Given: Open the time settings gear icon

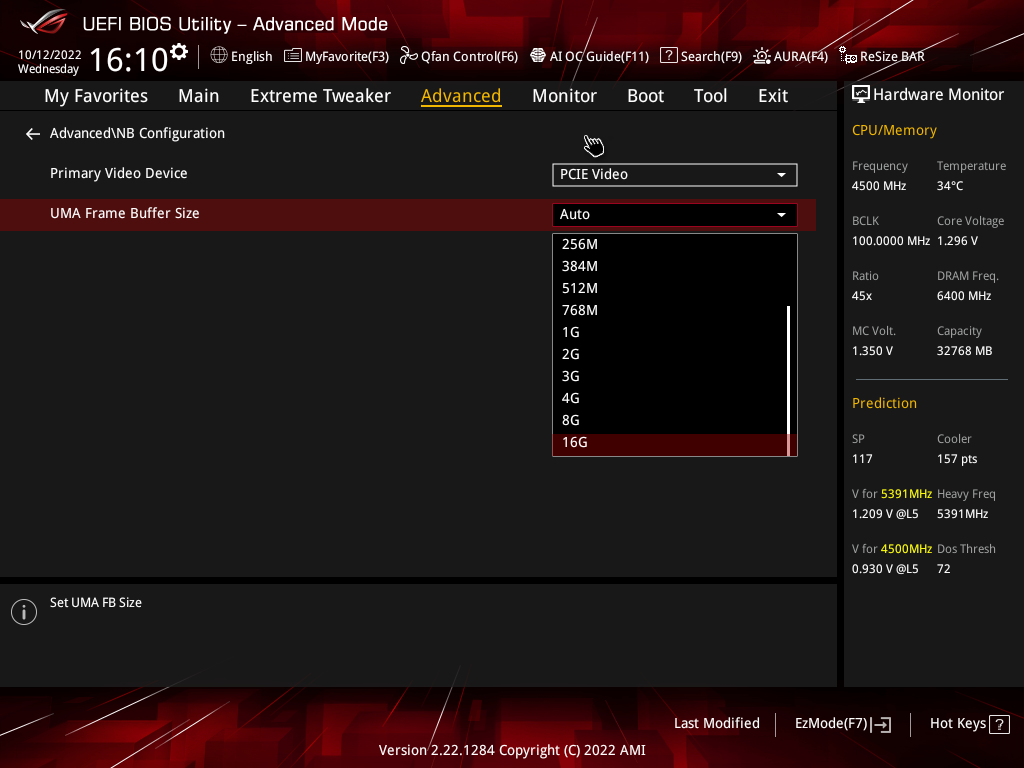Looking at the screenshot, I should [x=179, y=52].
